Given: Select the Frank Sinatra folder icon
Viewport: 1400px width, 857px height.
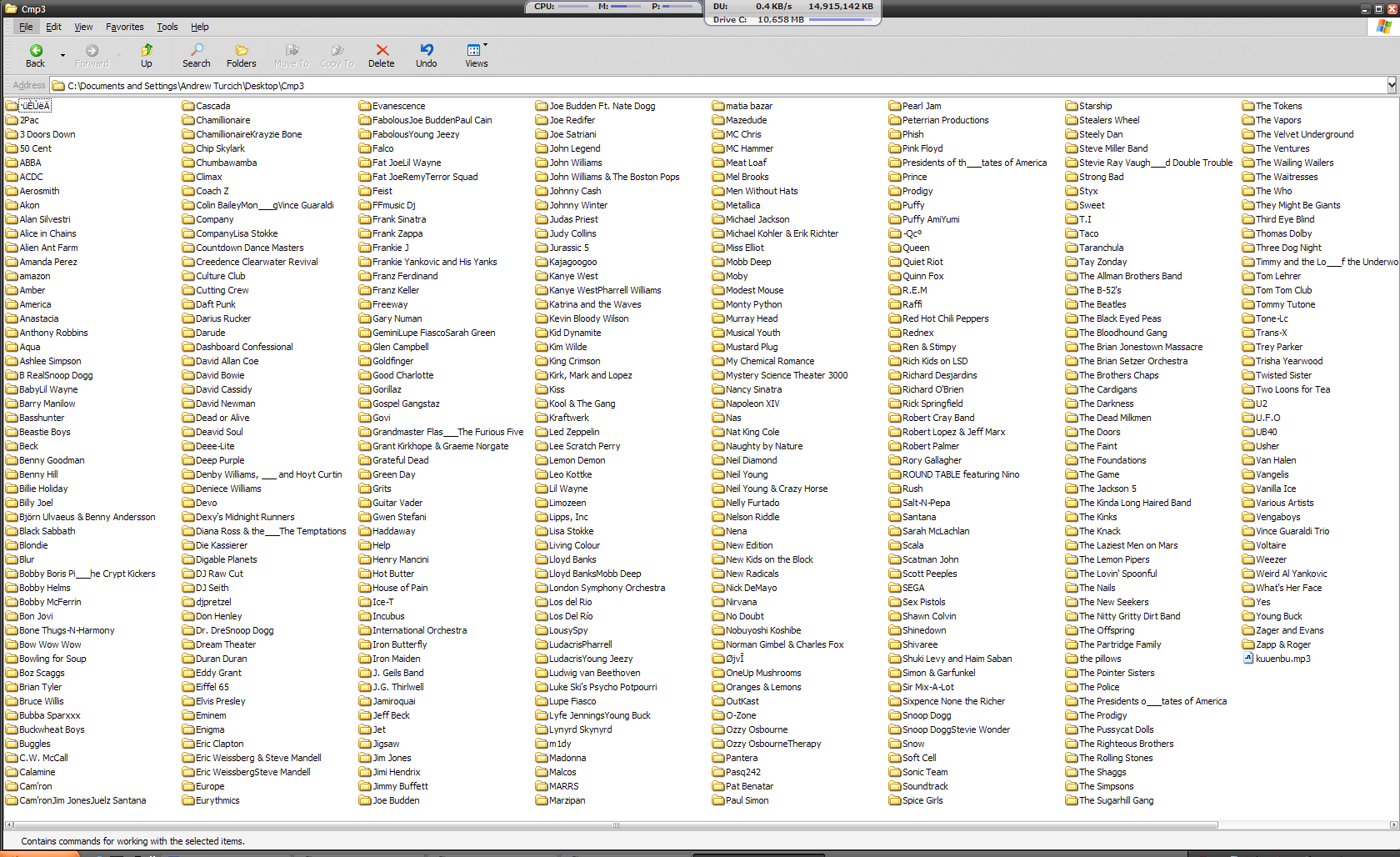Looking at the screenshot, I should coord(365,219).
